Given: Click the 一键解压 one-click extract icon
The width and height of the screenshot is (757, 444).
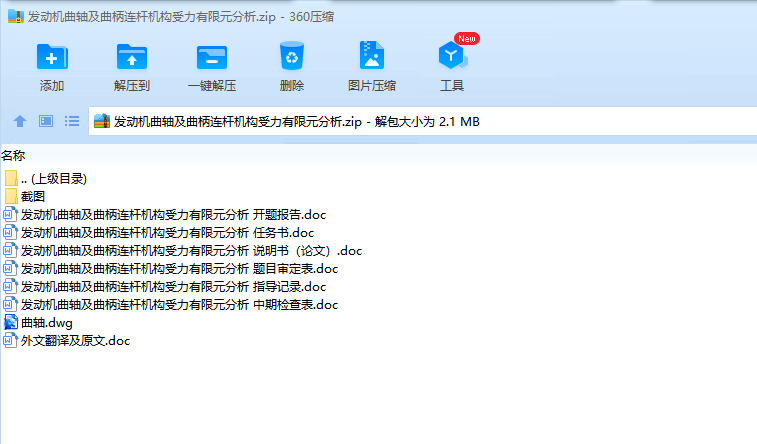Looking at the screenshot, I should click(x=211, y=57).
